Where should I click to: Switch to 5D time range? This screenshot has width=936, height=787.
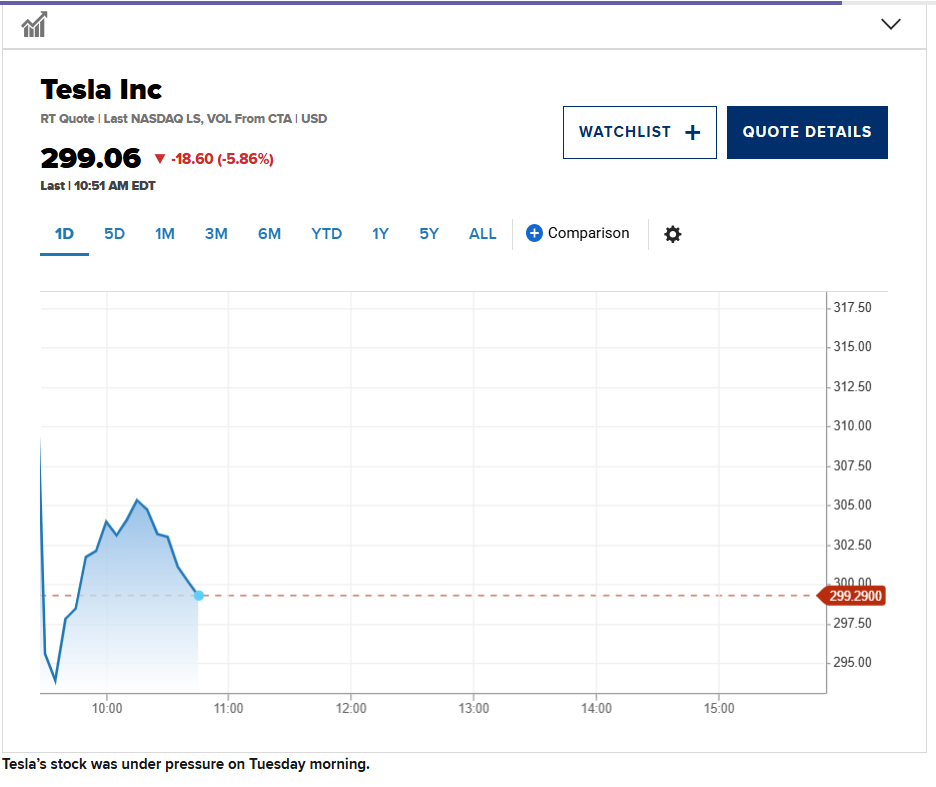(x=115, y=234)
